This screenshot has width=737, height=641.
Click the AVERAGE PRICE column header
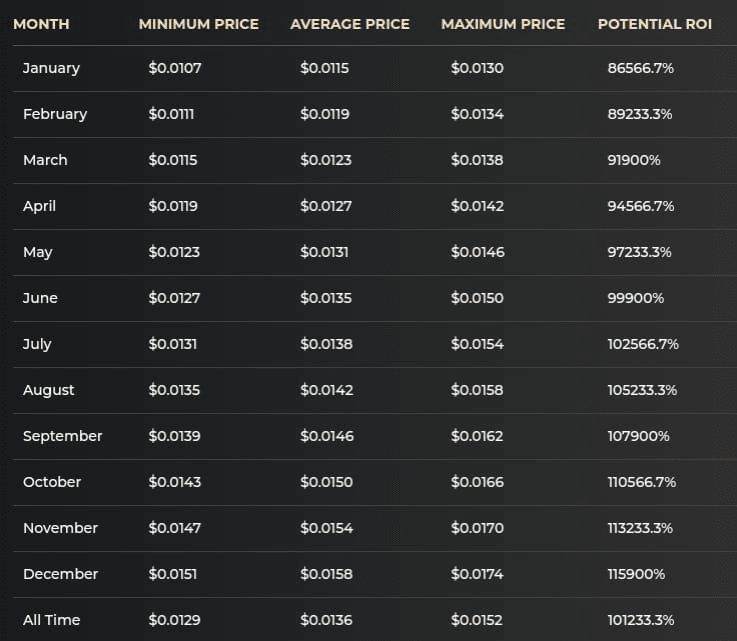click(350, 23)
